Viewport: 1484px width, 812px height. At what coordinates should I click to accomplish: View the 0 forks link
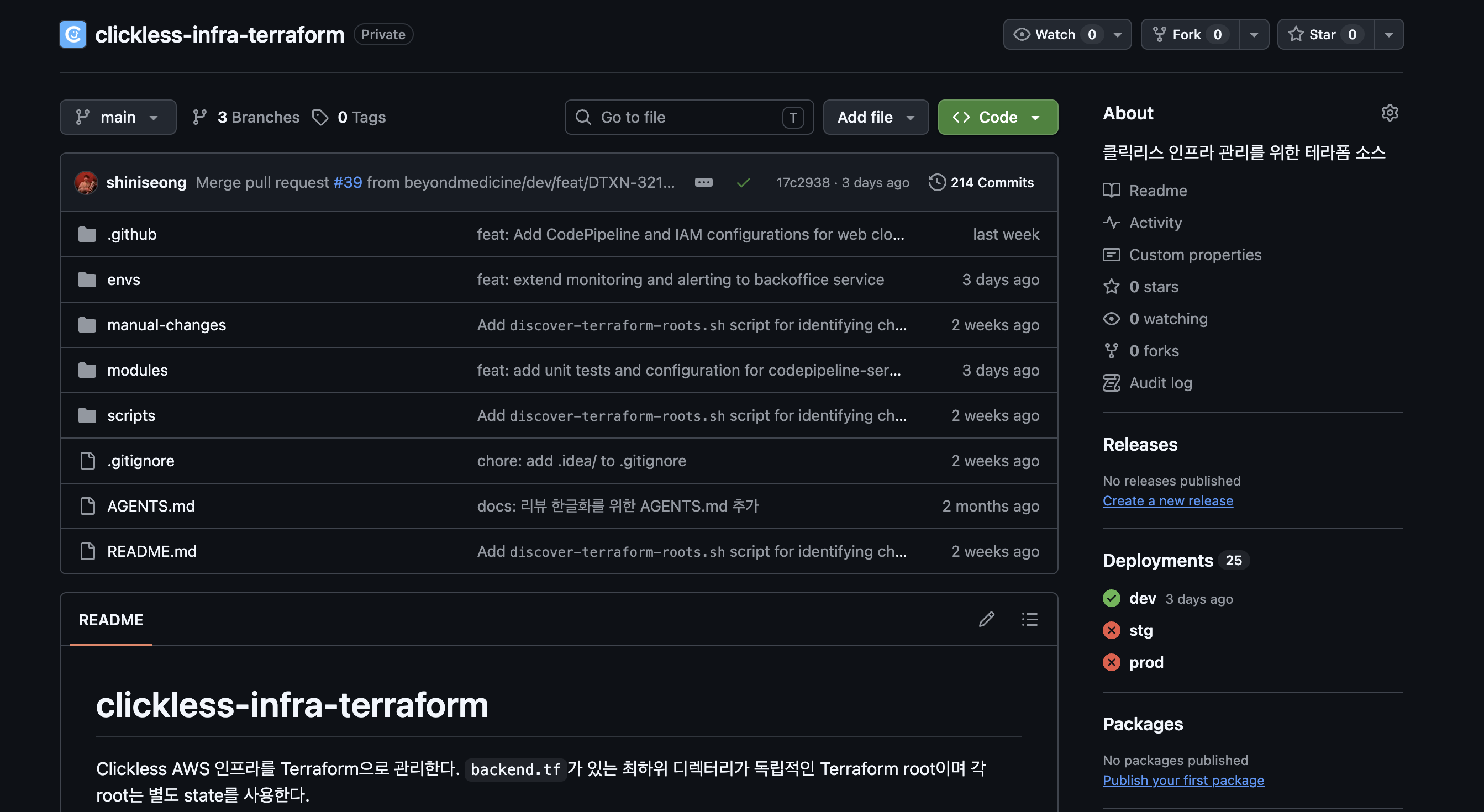1141,351
